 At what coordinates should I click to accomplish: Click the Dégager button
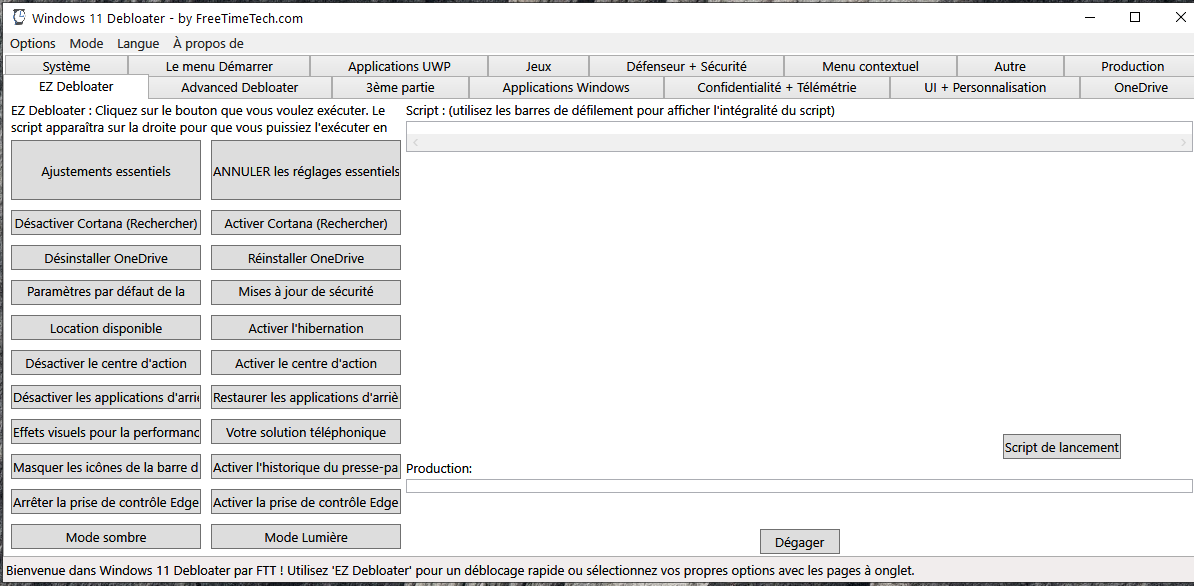tap(800, 542)
